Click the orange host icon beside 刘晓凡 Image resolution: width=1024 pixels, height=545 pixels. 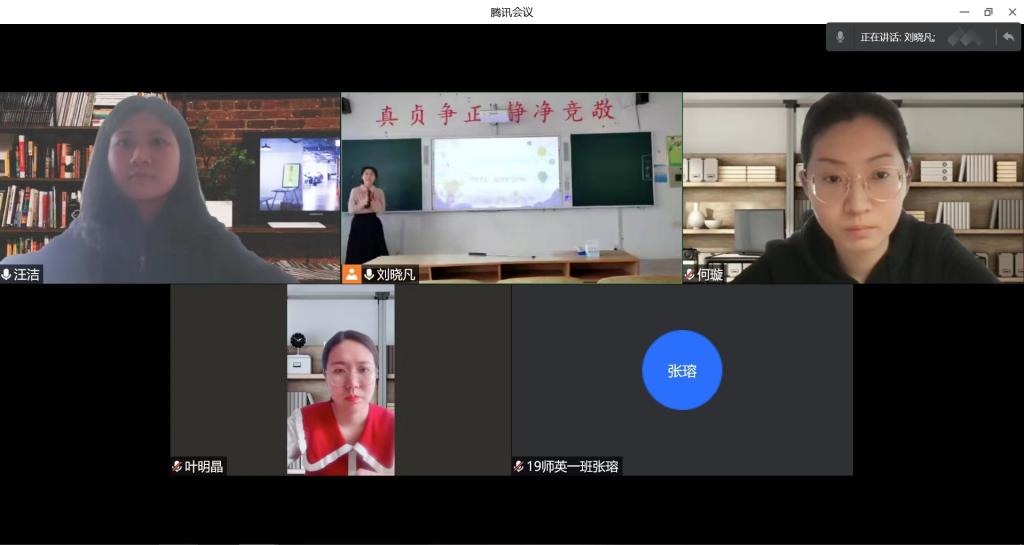click(x=352, y=274)
